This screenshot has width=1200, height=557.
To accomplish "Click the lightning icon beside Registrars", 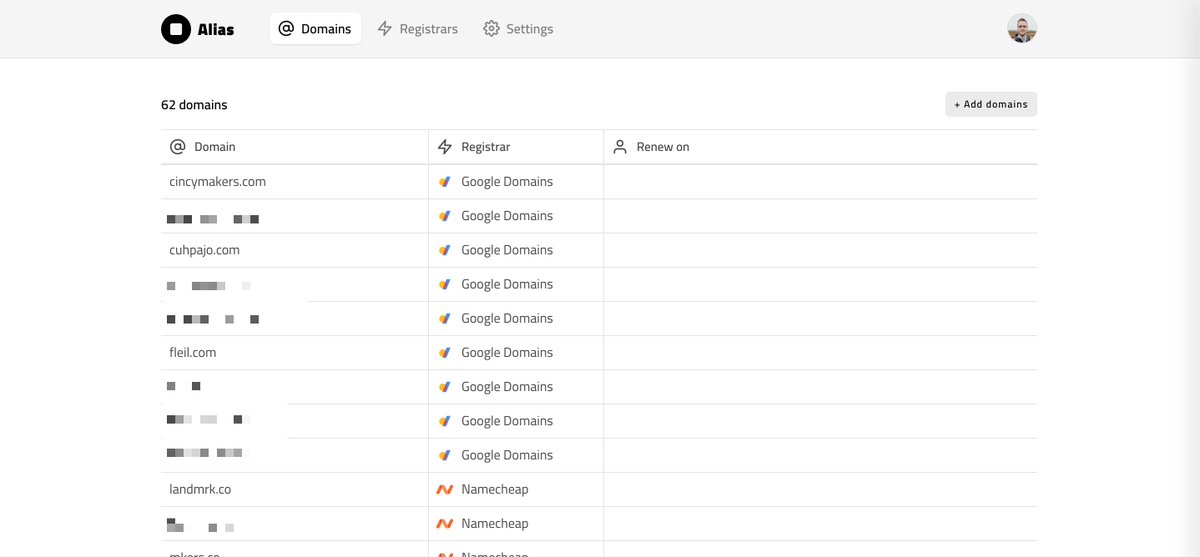I will 385,29.
